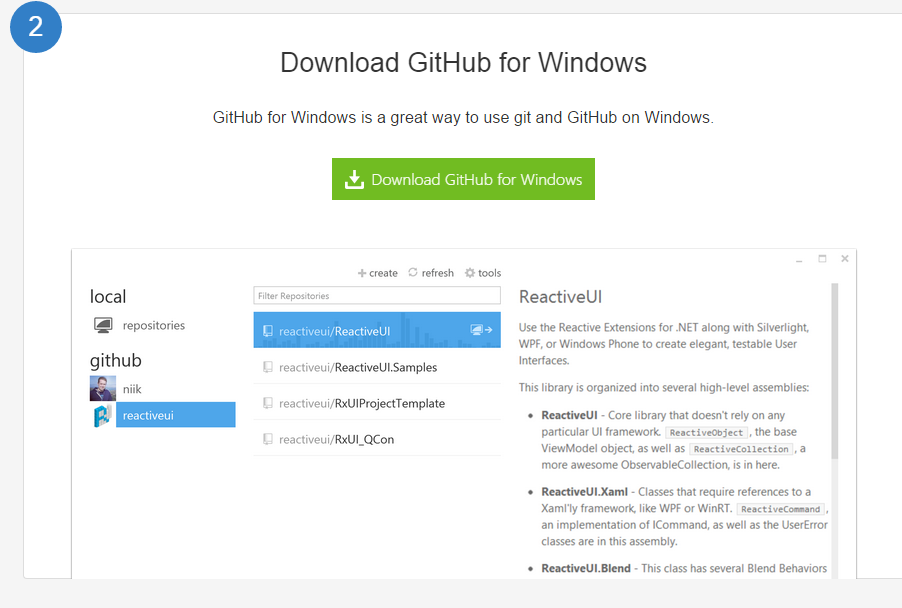This screenshot has height=608, width=902.
Task: Click the repo icon beside RxUIProjectTemplate
Action: pos(267,403)
